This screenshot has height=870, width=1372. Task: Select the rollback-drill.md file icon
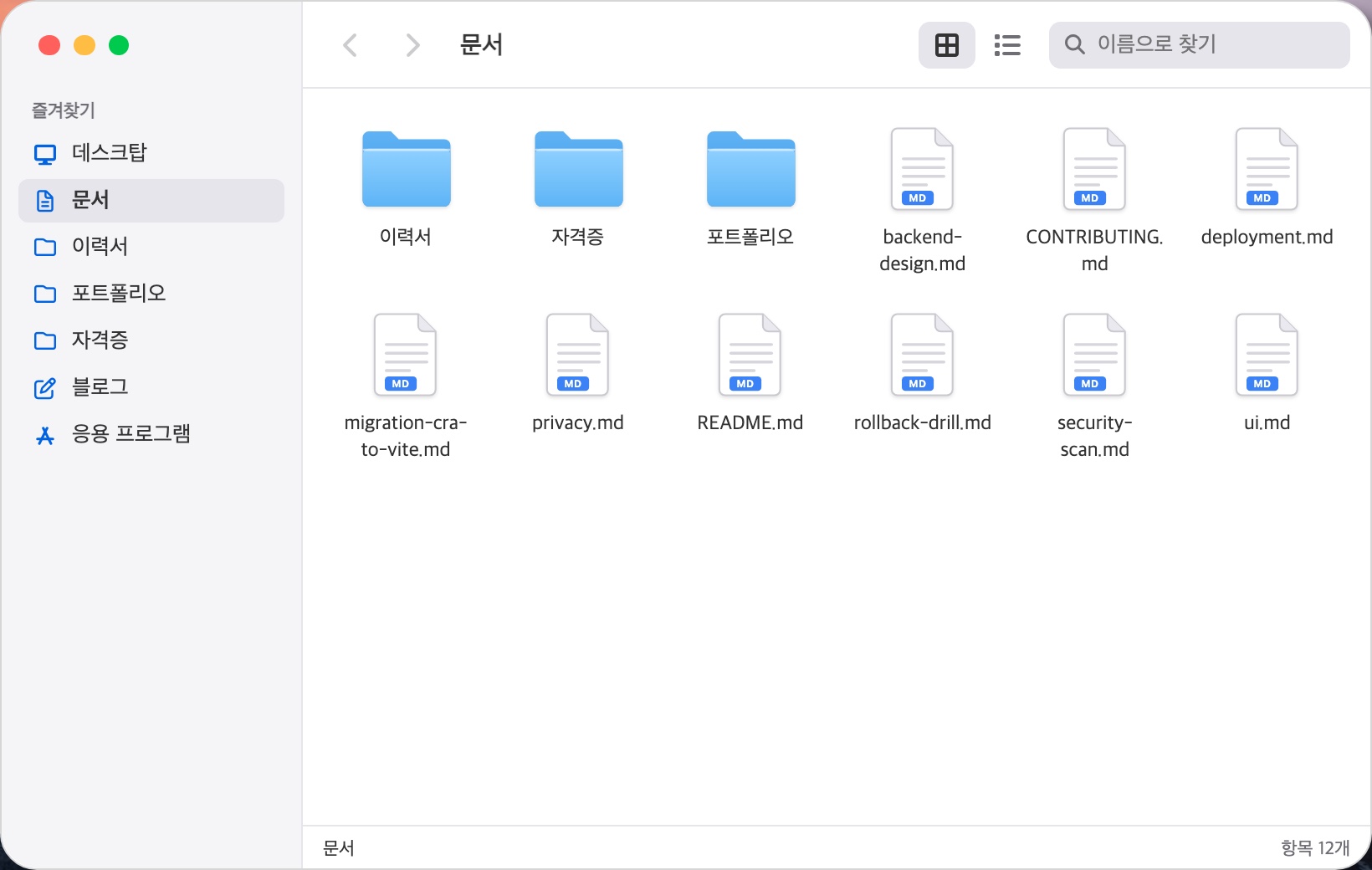coord(922,355)
